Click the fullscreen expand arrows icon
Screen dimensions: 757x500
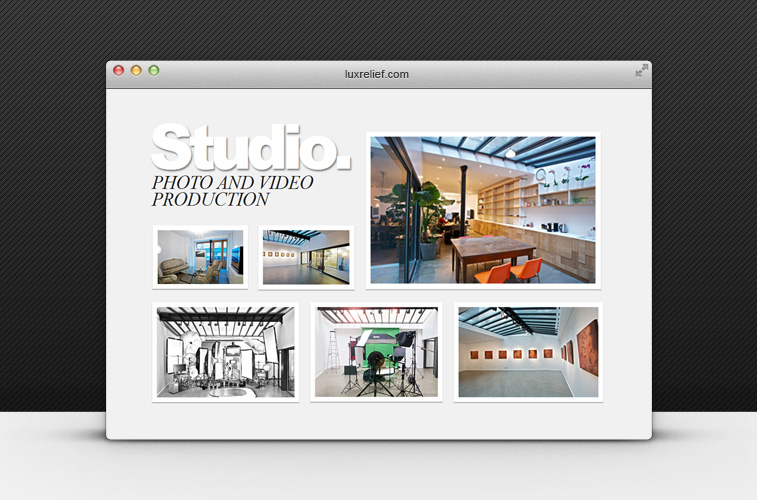pyautogui.click(x=642, y=70)
